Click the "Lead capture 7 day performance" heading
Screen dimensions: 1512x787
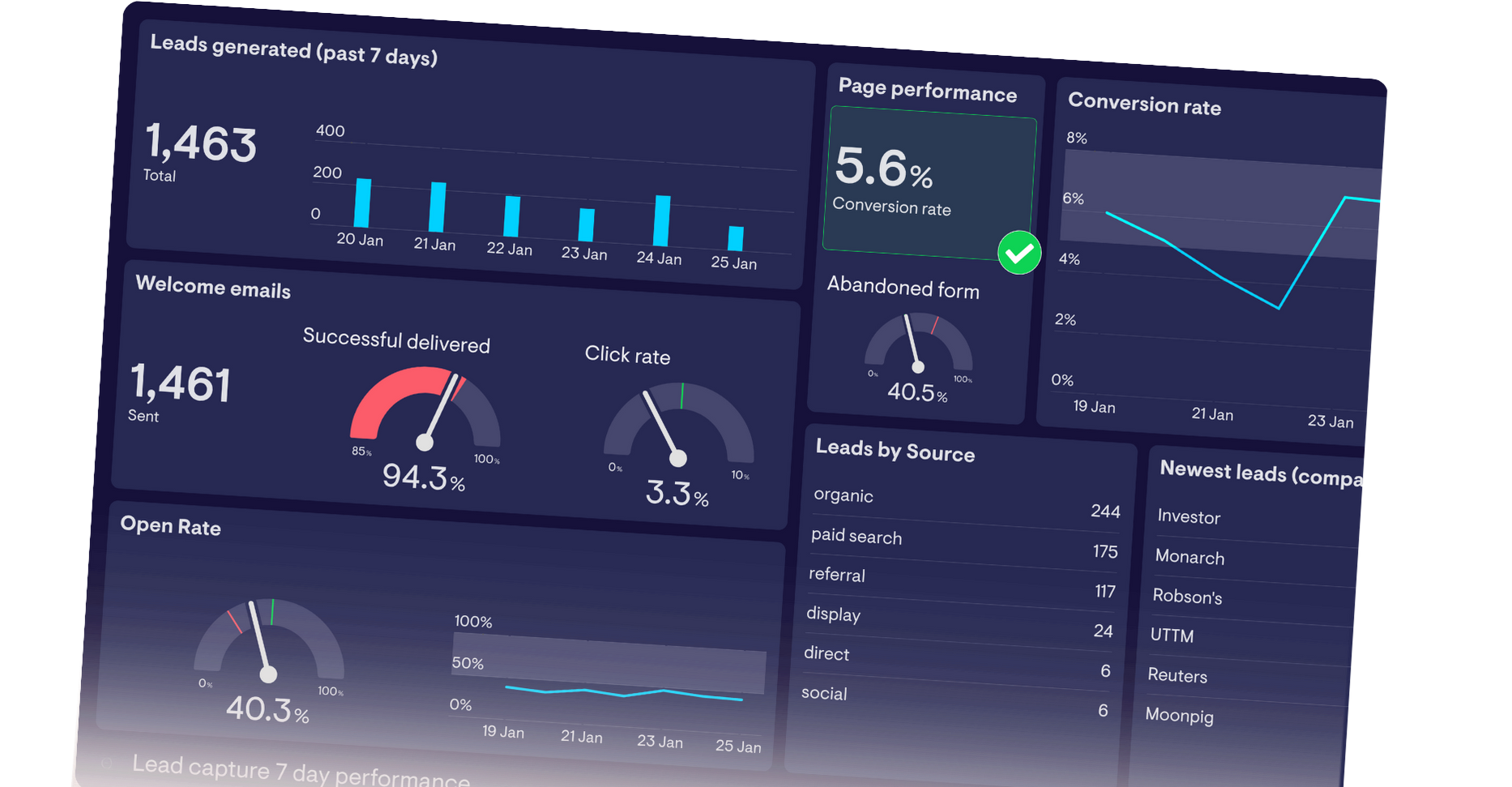(x=301, y=770)
